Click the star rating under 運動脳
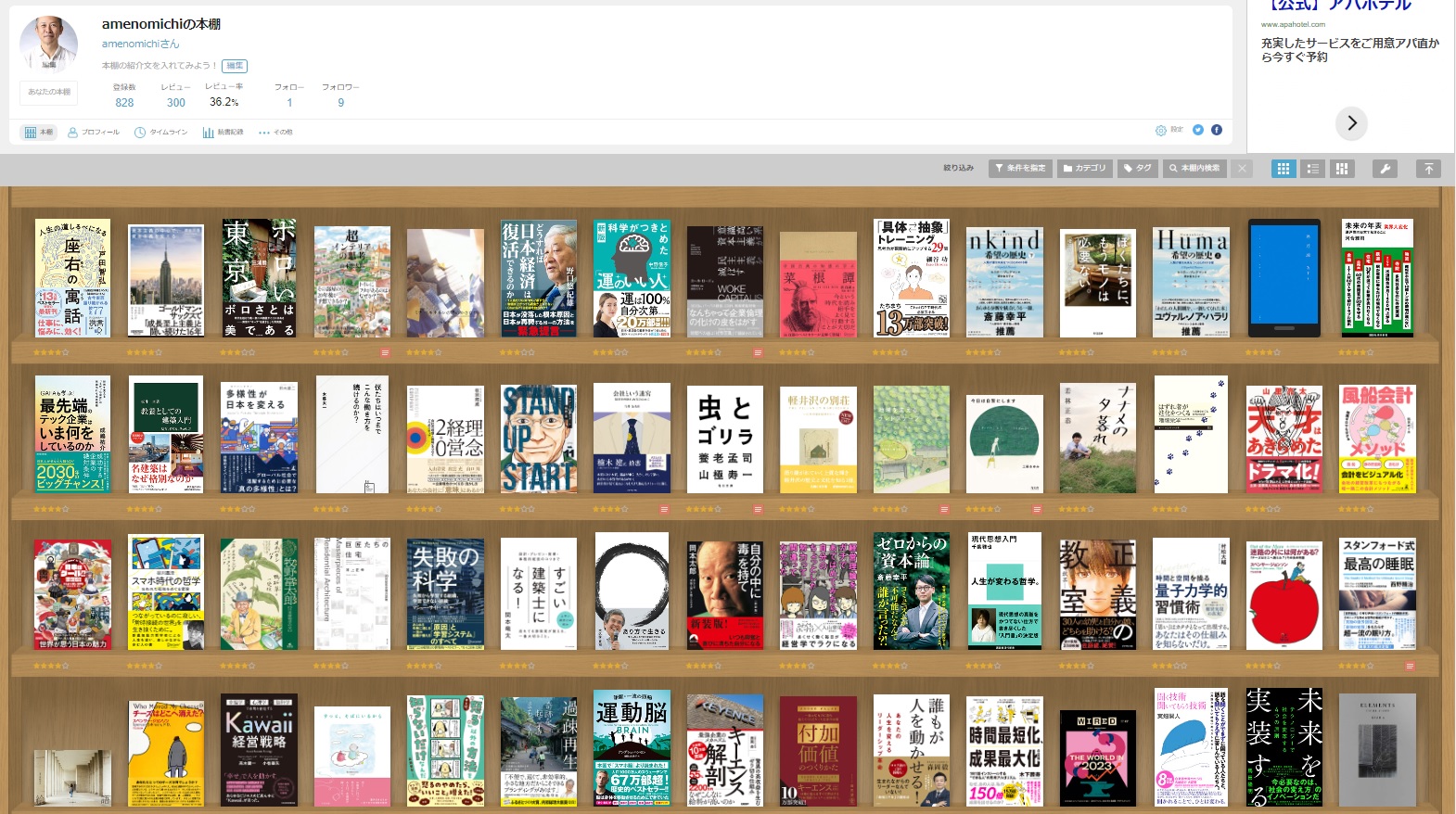 (x=610, y=813)
